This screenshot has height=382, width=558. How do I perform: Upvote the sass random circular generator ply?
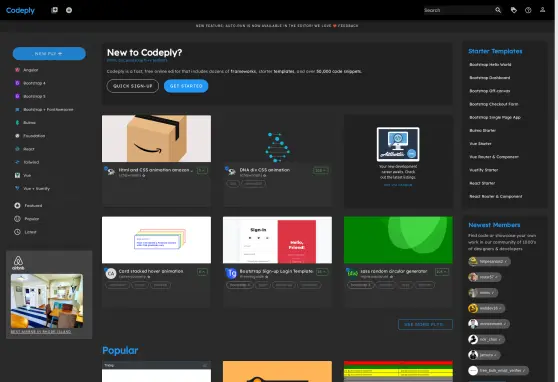pos(442,272)
